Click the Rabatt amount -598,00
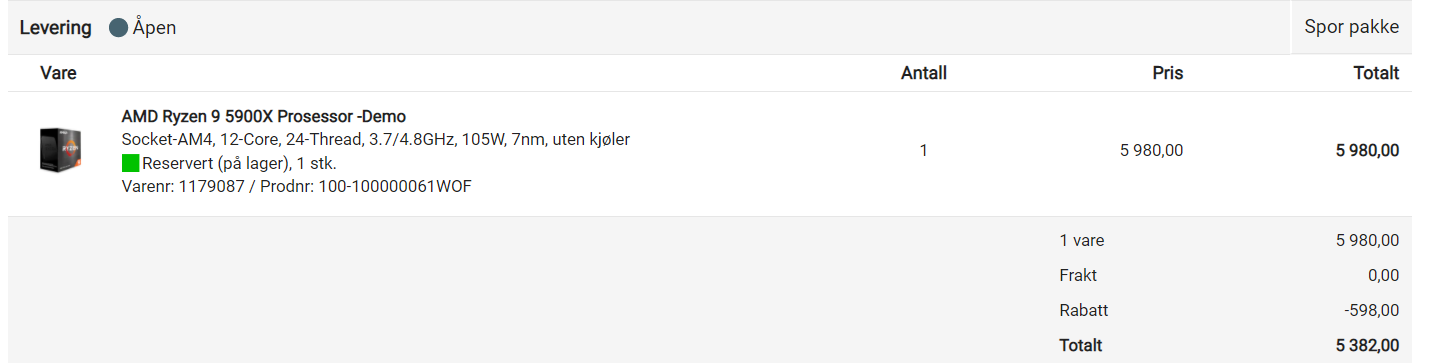 pos(1372,310)
